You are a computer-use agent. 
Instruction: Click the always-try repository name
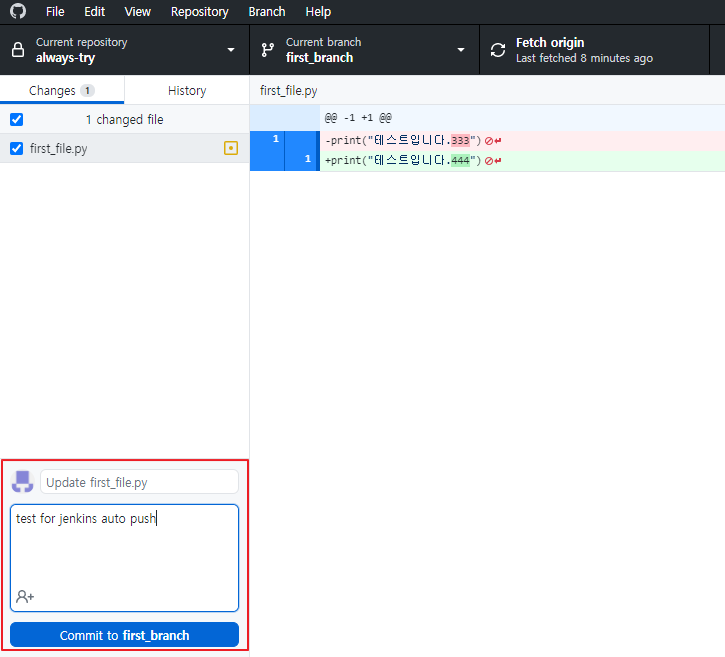click(x=66, y=58)
